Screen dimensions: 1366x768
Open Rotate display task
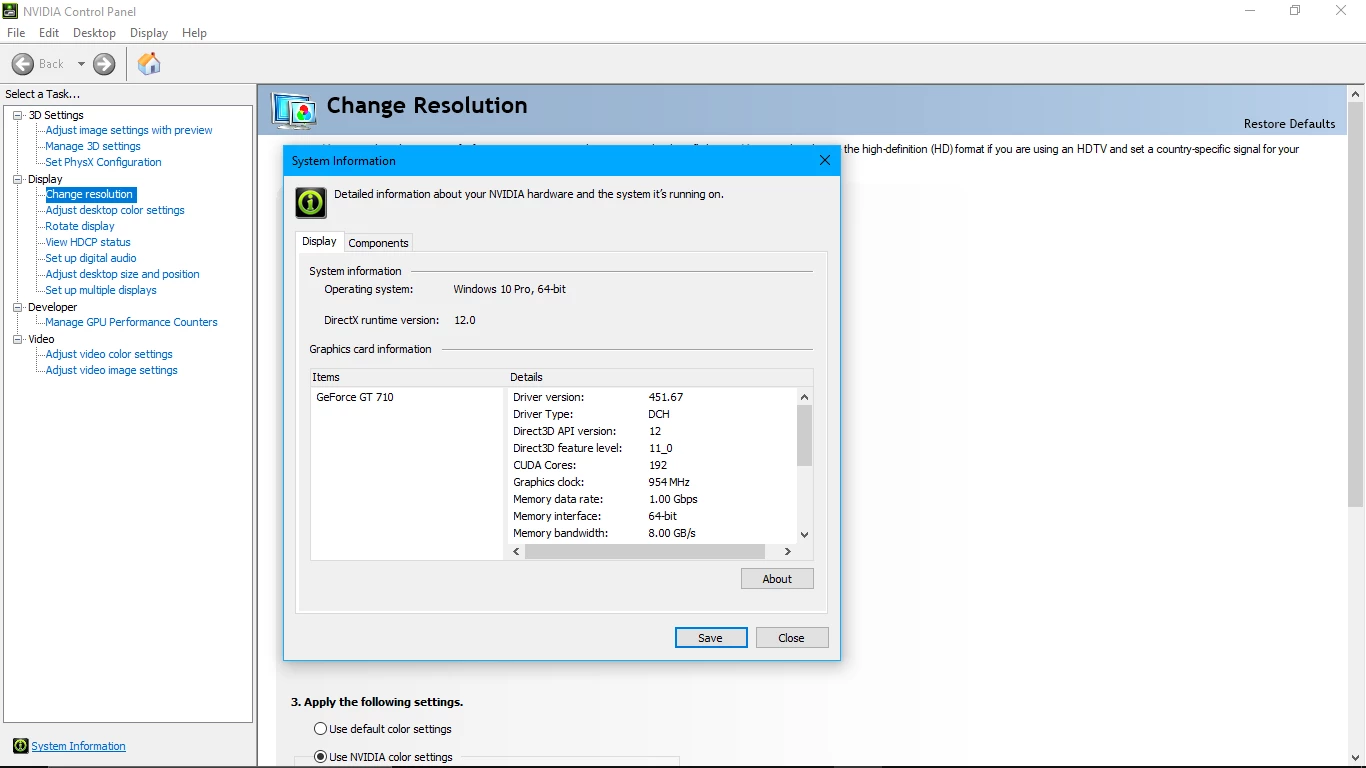coord(80,226)
